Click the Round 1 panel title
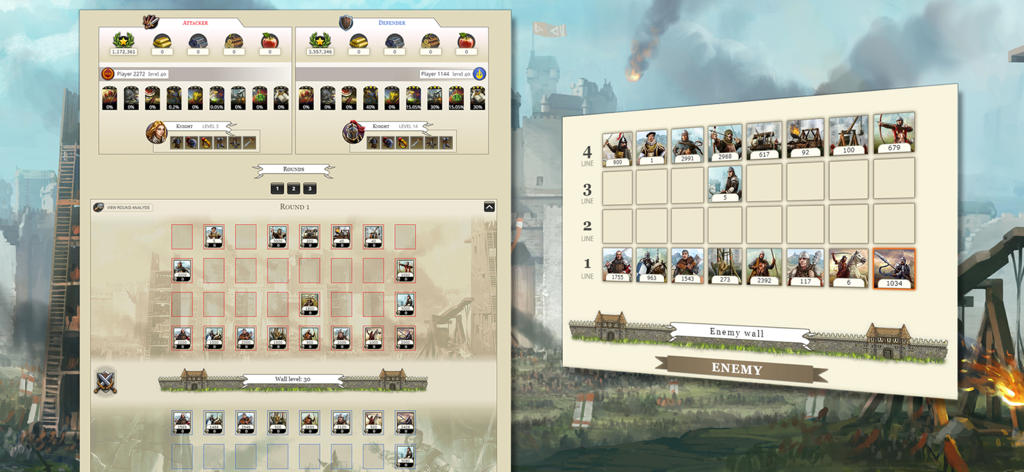Image resolution: width=1024 pixels, height=472 pixels. tap(294, 206)
